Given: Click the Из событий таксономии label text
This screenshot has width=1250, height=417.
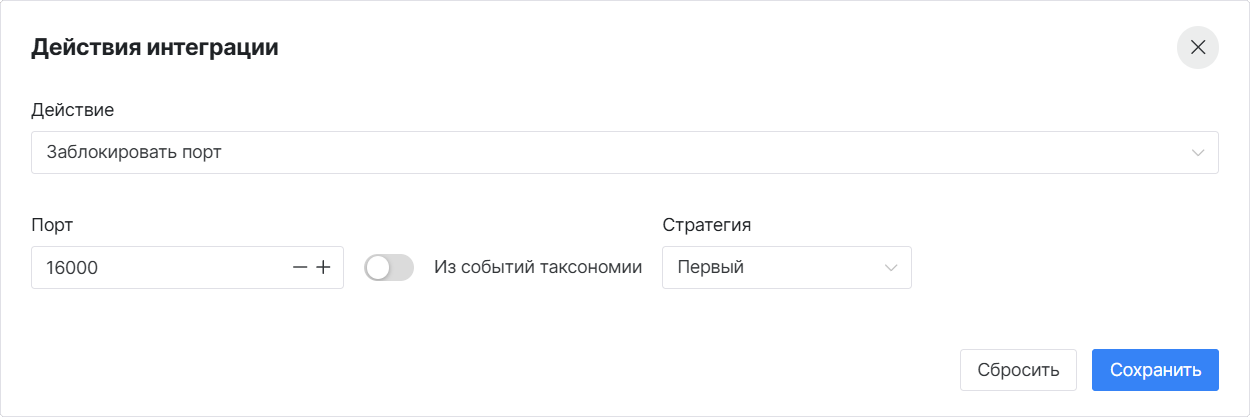Looking at the screenshot, I should tap(538, 268).
